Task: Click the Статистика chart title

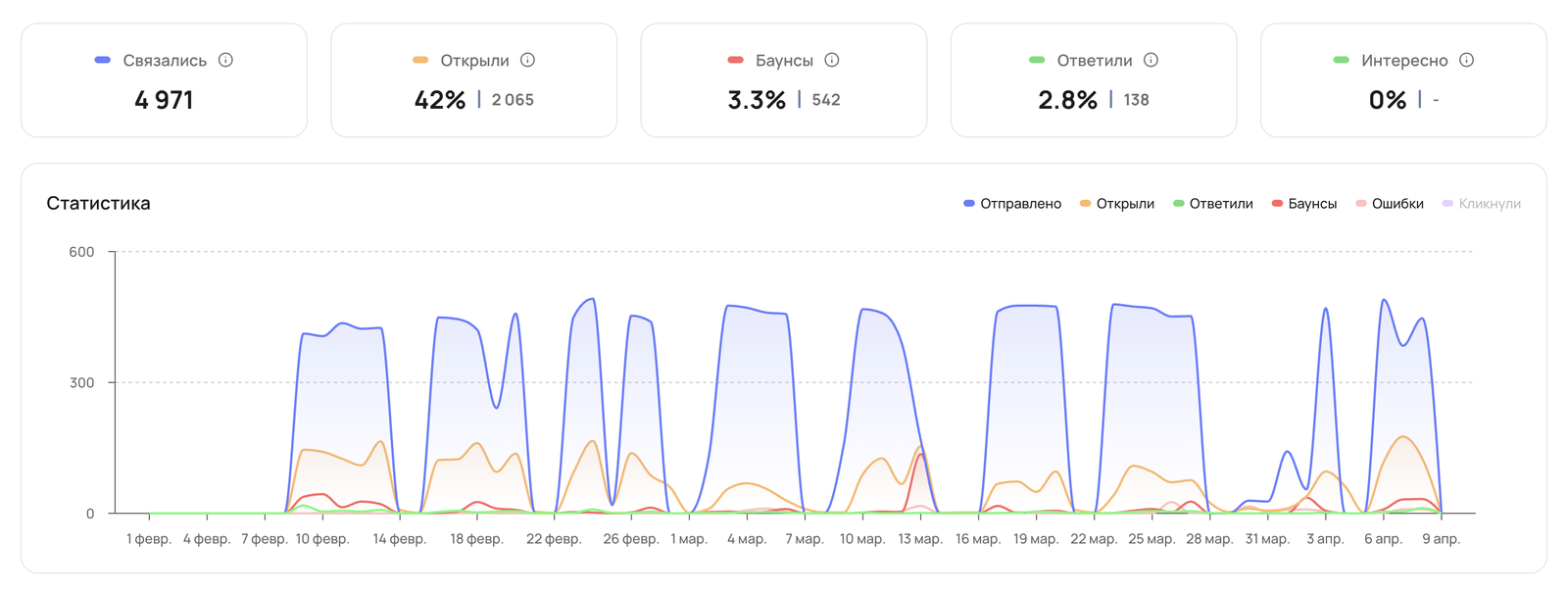Action: tap(98, 204)
